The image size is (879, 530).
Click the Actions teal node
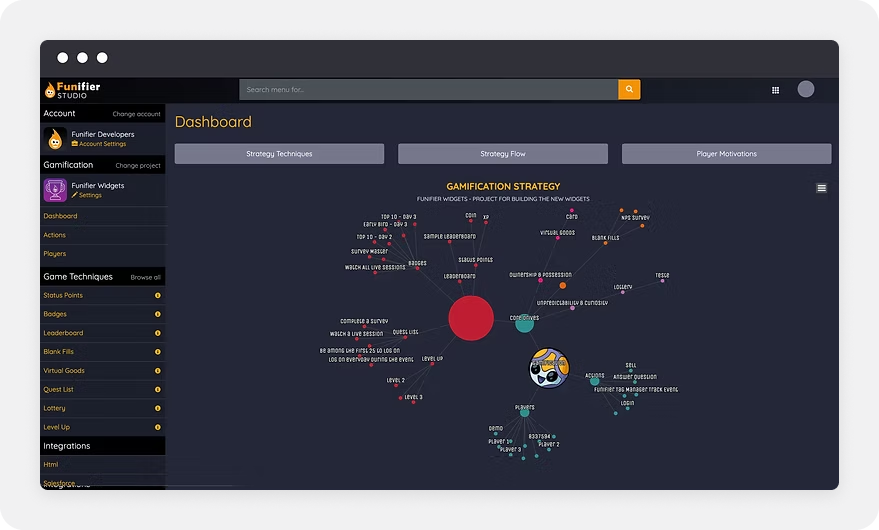594,381
